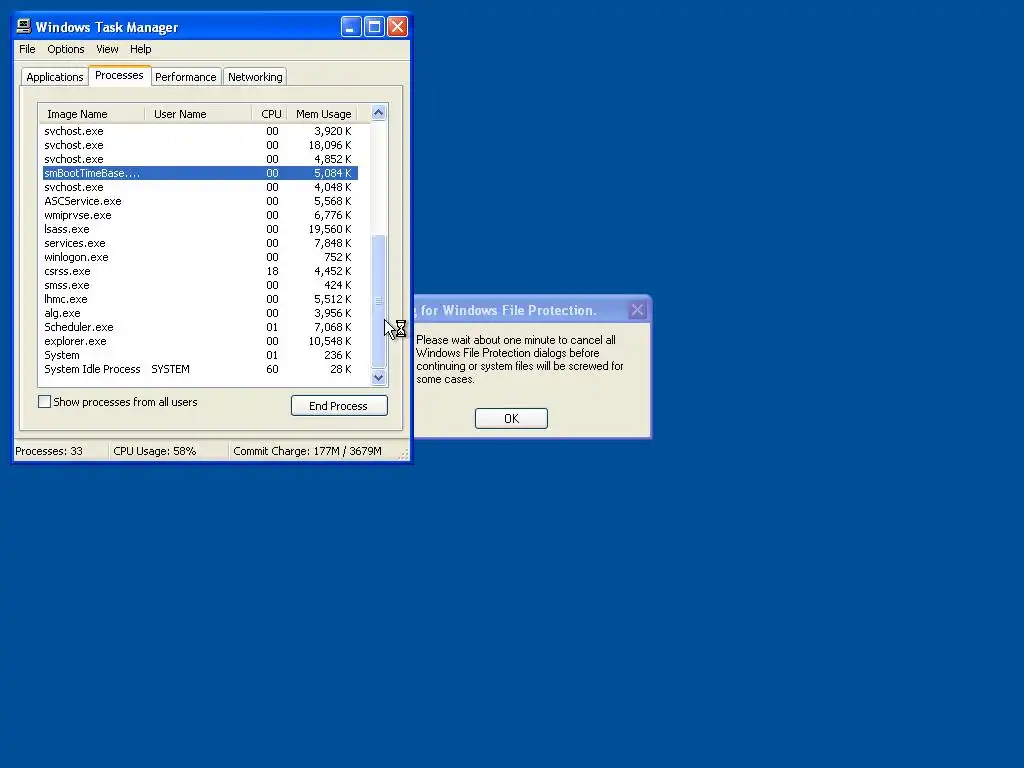1024x768 pixels.
Task: Minimize the Windows Task Manager window
Action: 351,27
